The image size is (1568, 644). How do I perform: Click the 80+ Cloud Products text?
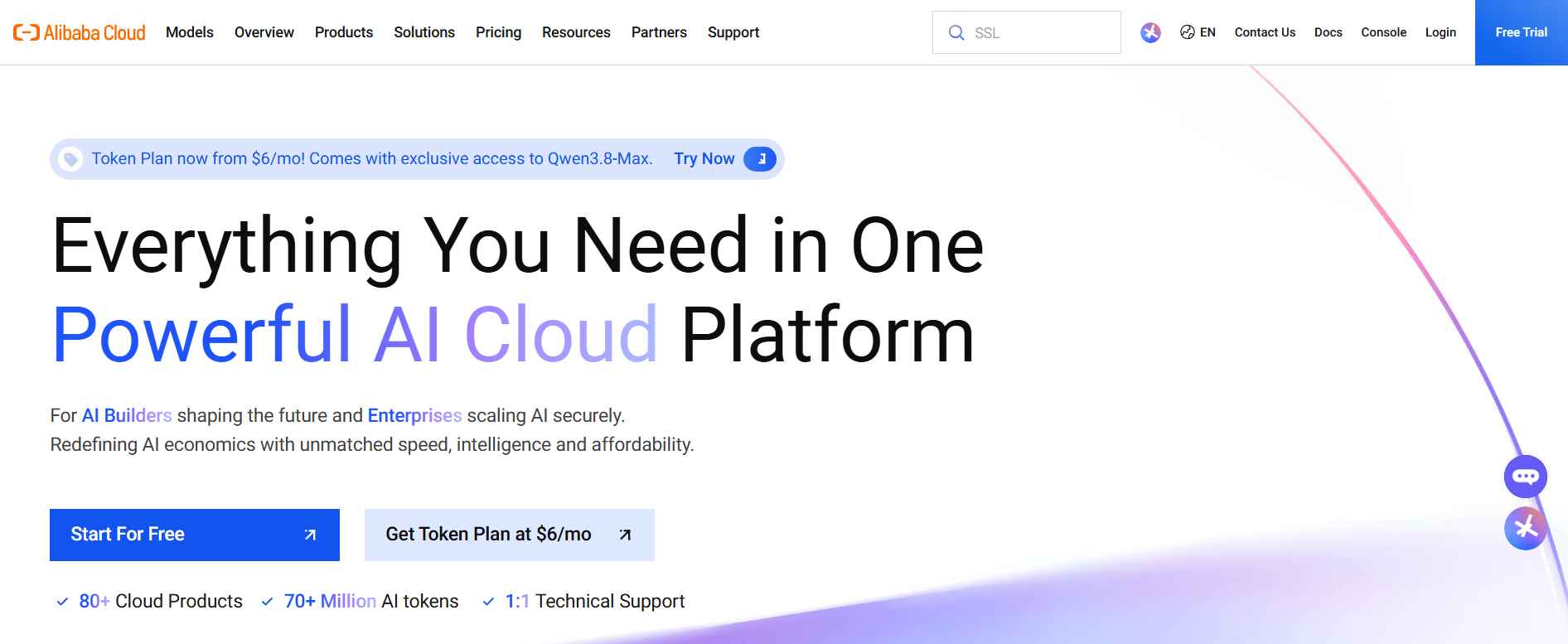161,601
